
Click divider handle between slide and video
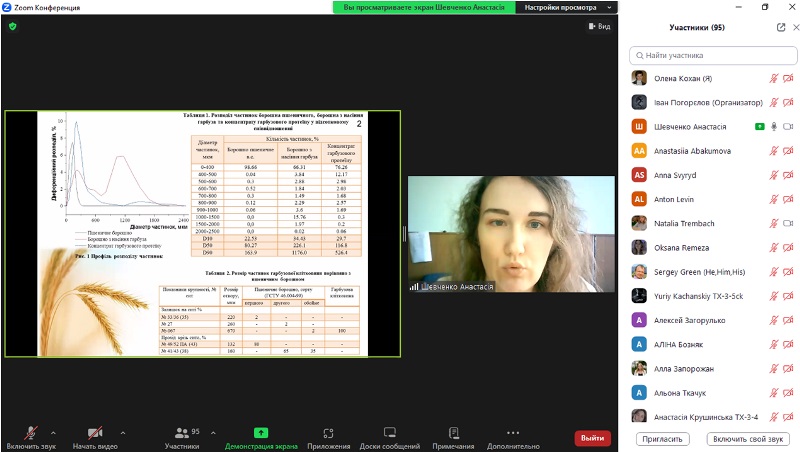(404, 234)
